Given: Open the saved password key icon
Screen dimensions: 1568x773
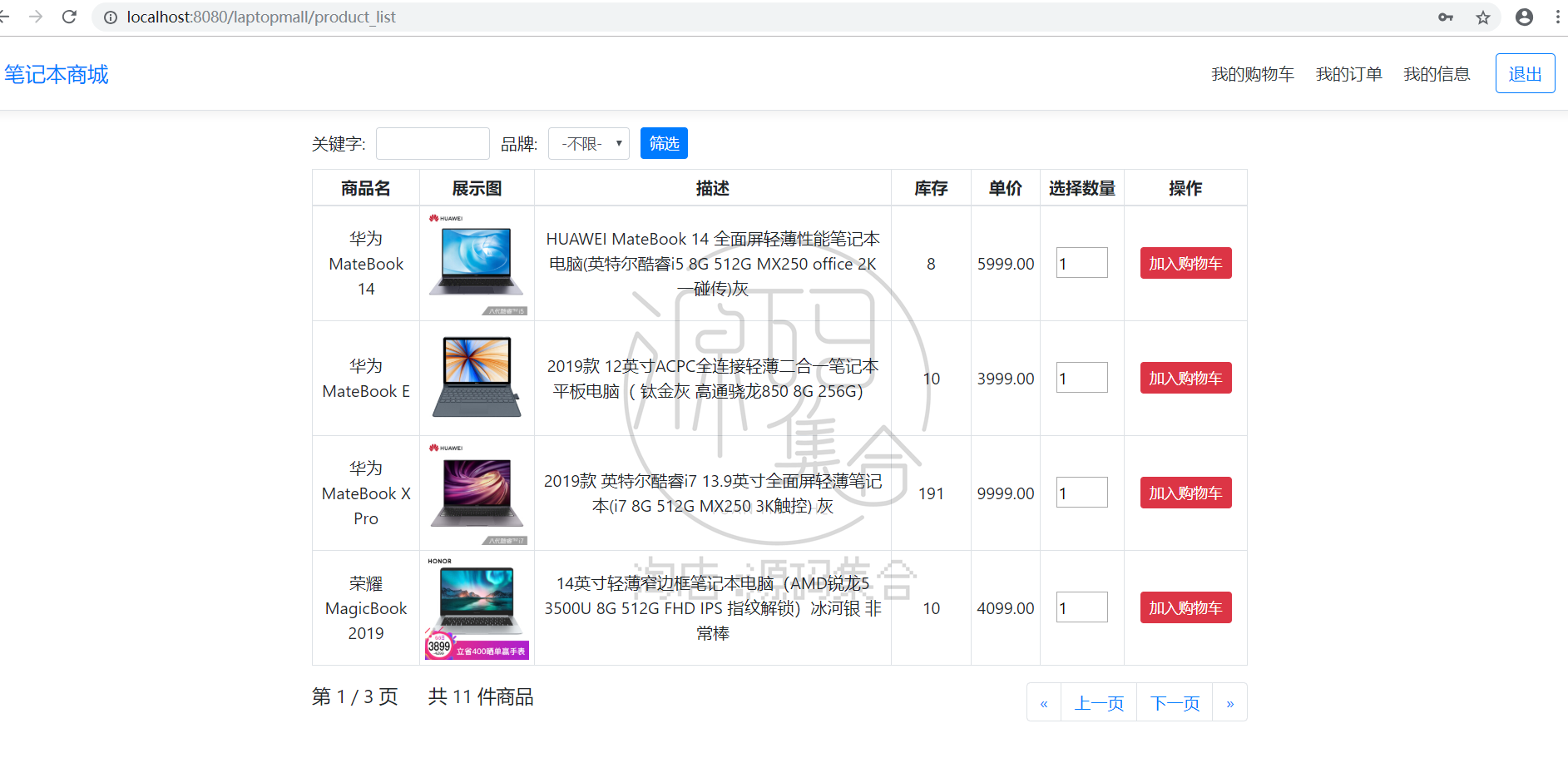Looking at the screenshot, I should point(1446,17).
